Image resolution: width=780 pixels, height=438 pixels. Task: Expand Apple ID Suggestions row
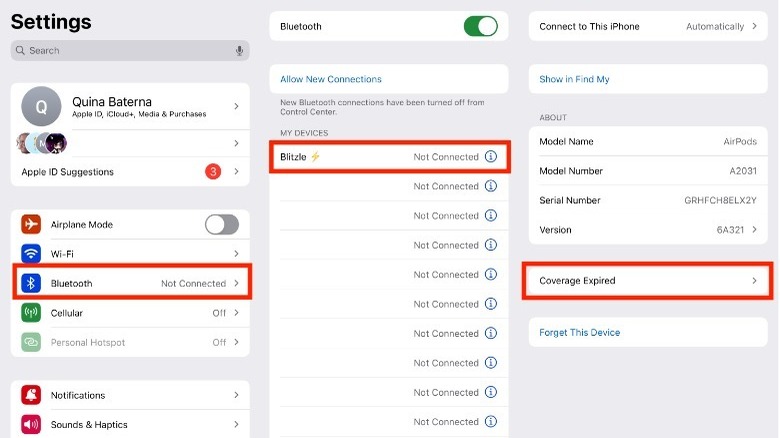(x=130, y=172)
